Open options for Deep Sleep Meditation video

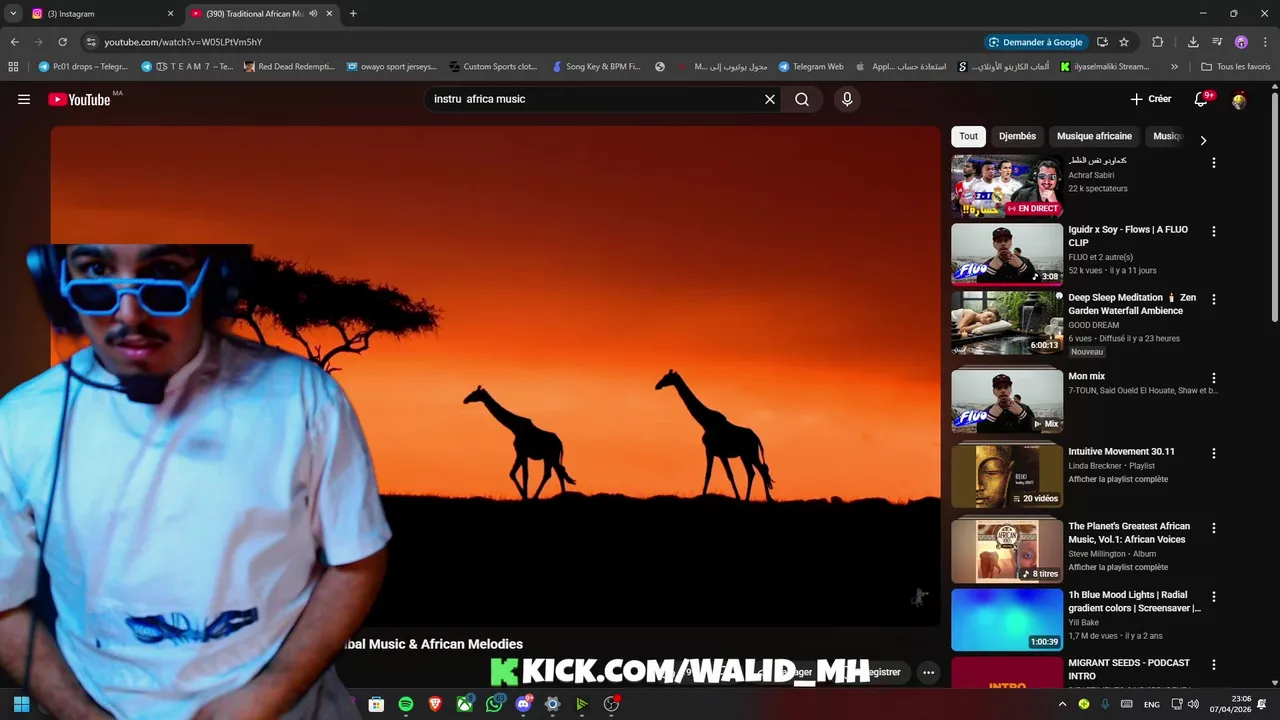pos(1214,299)
